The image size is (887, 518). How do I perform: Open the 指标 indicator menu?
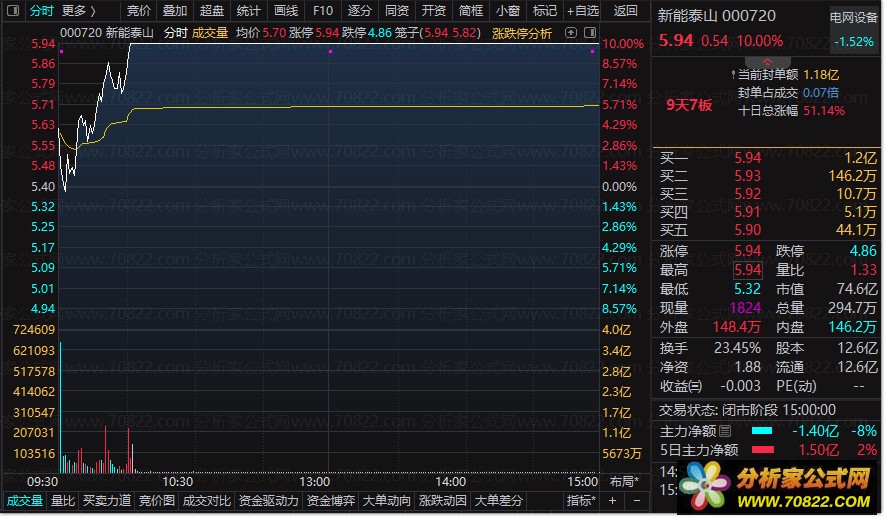(x=580, y=501)
